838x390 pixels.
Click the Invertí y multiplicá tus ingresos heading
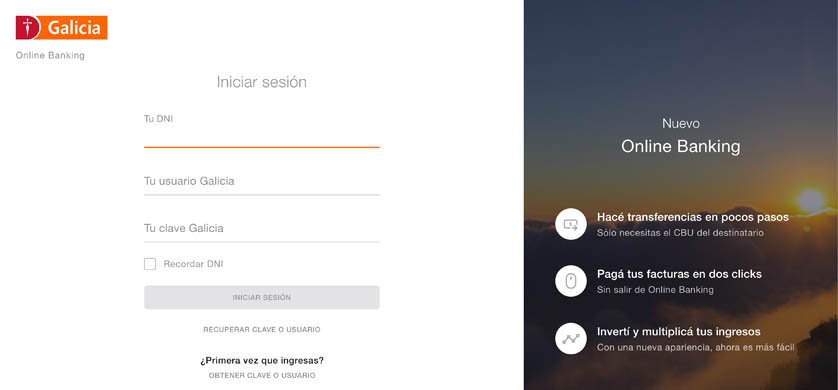(x=679, y=332)
